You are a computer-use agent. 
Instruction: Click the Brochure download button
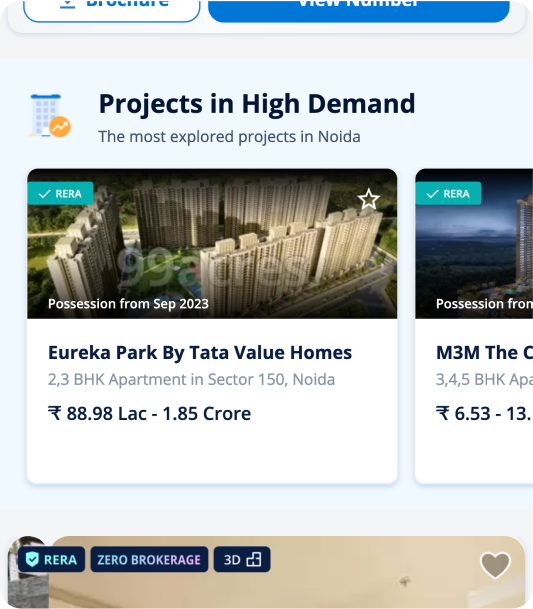[112, 11]
